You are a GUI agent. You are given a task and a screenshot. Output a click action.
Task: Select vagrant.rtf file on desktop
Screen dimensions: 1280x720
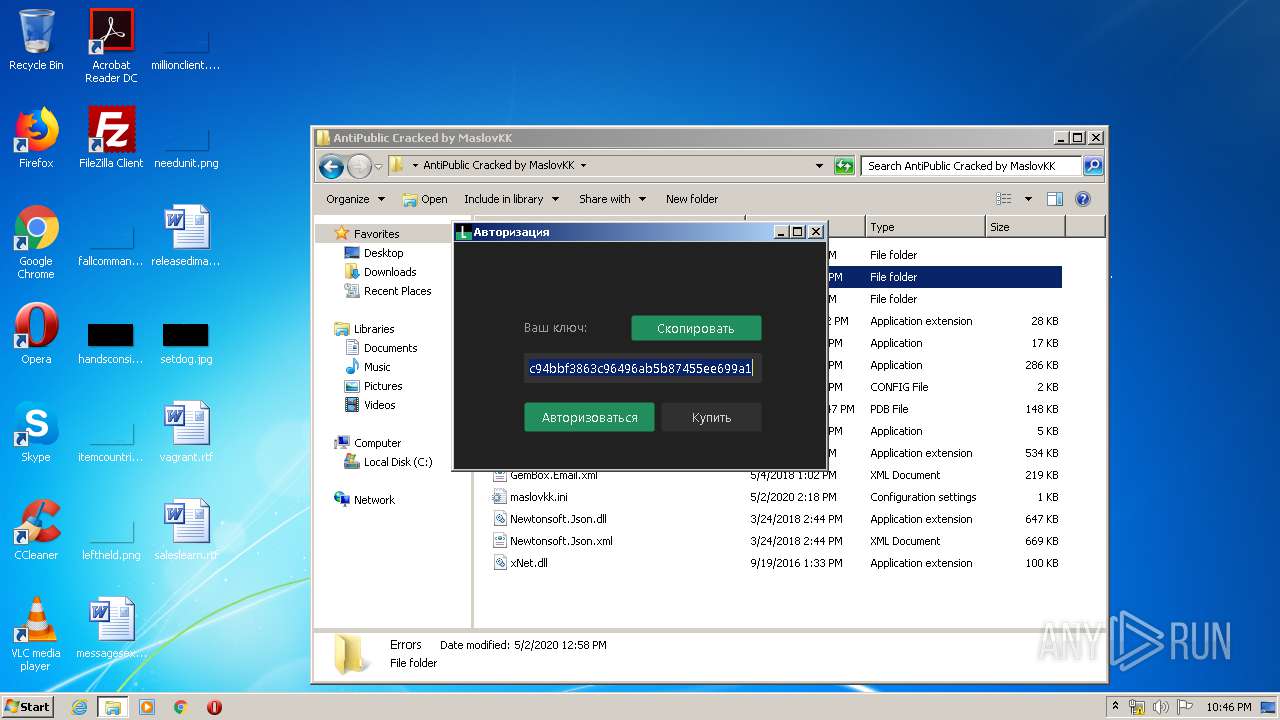coord(186,432)
